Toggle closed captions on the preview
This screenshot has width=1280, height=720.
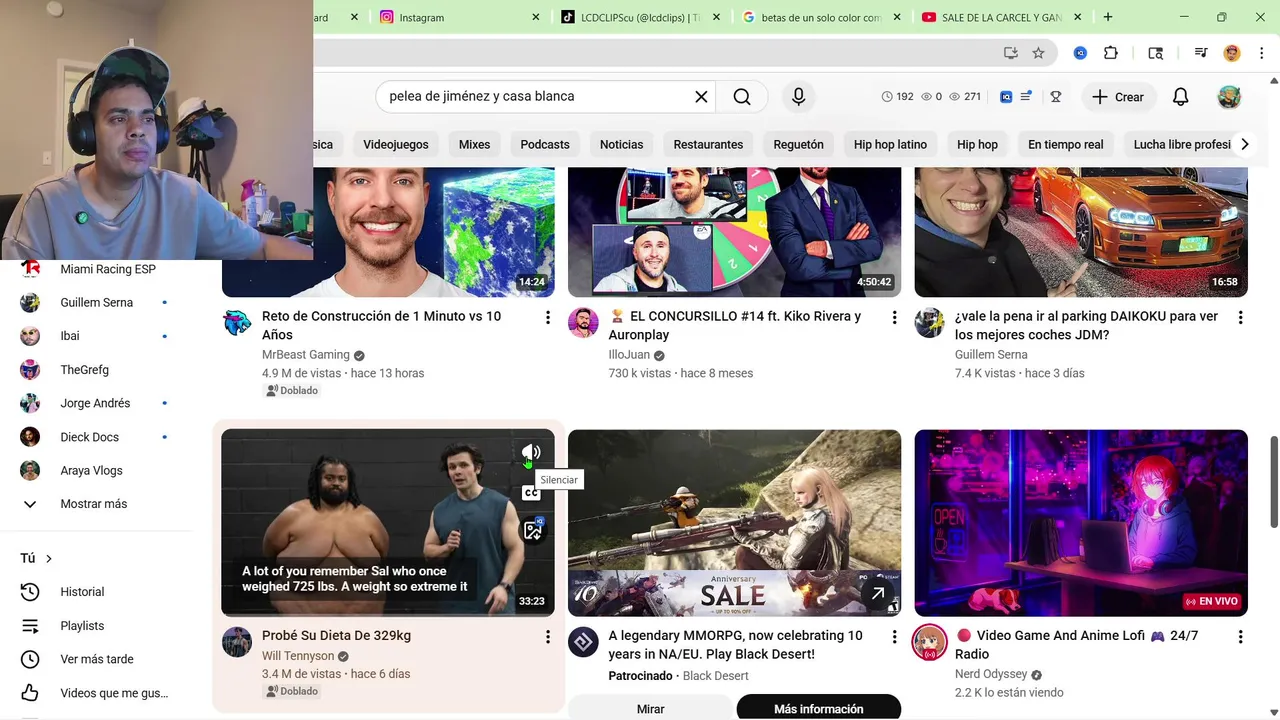[531, 493]
